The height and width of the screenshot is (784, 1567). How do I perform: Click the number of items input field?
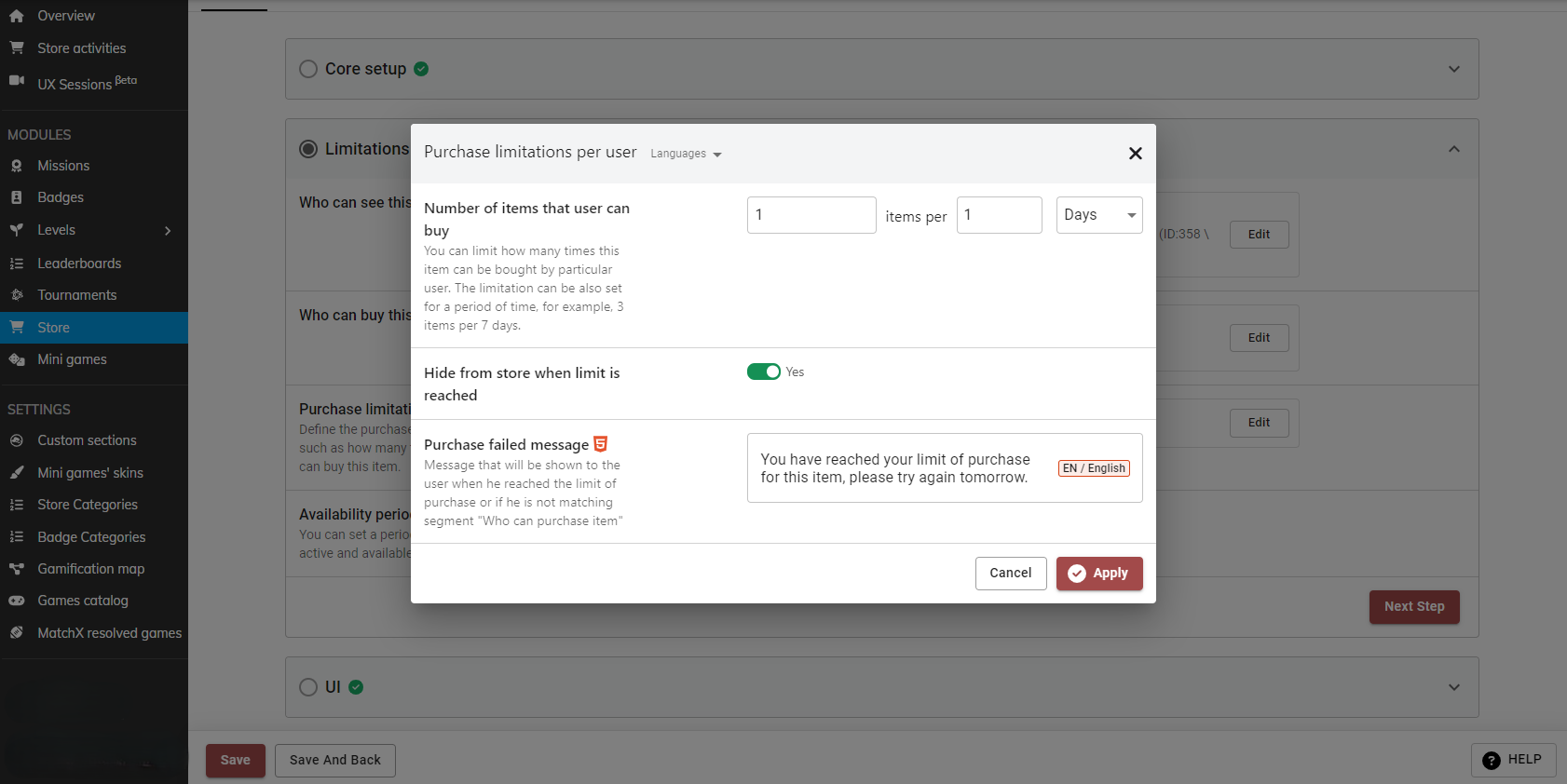(811, 215)
